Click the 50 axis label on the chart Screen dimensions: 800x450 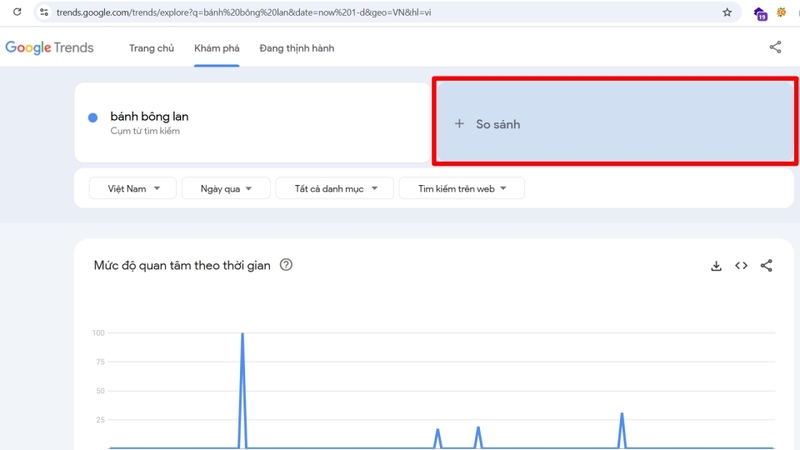tap(100, 391)
